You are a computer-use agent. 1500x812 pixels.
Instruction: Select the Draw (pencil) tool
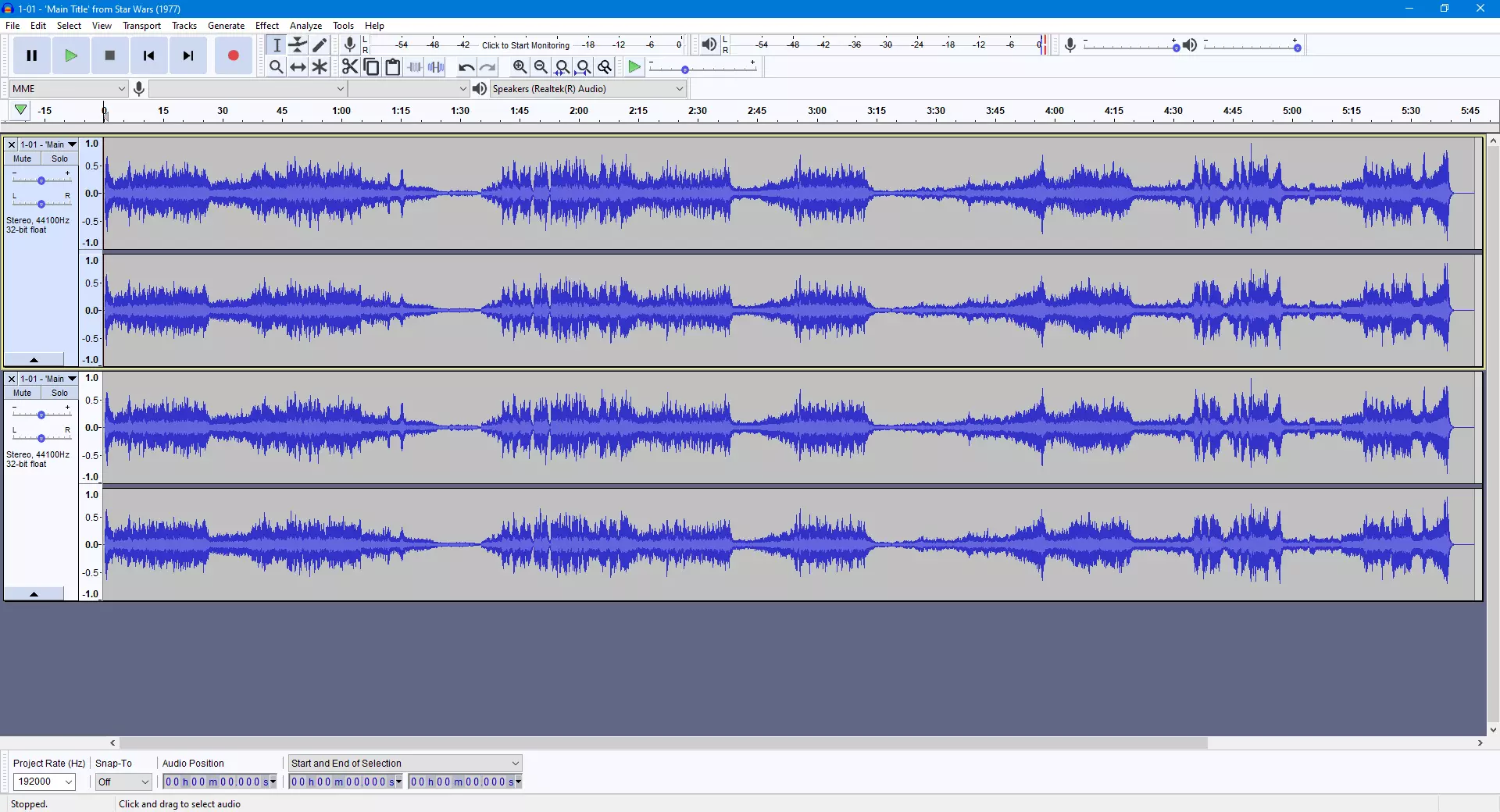pos(320,45)
